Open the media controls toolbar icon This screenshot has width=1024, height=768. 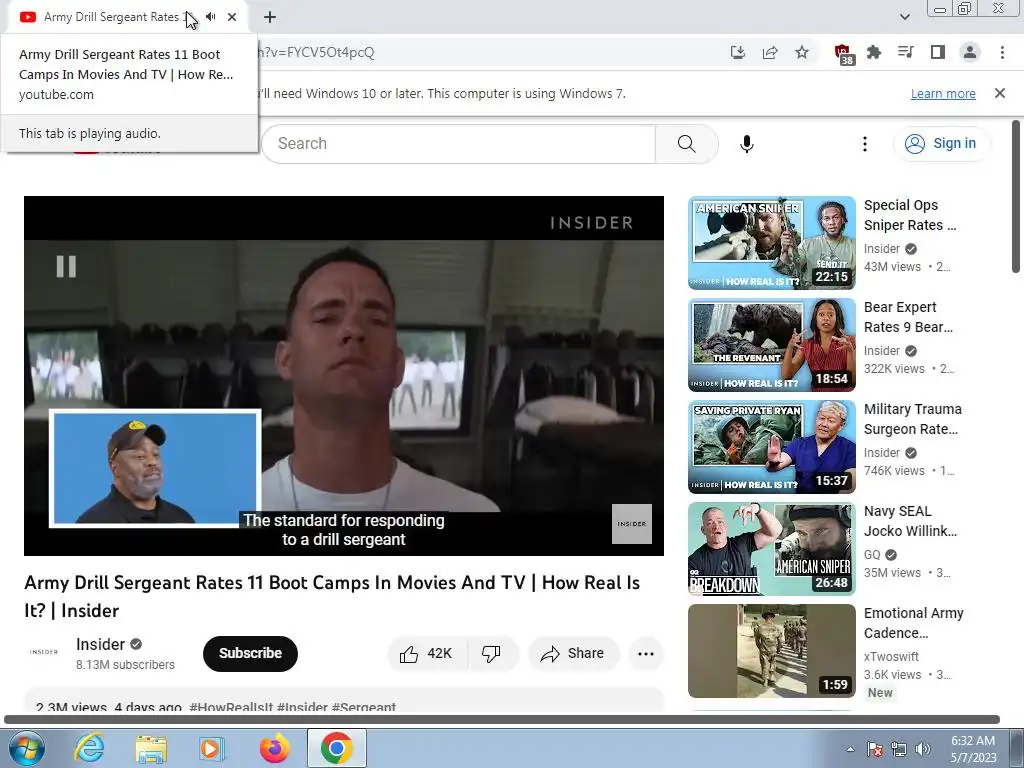905,52
